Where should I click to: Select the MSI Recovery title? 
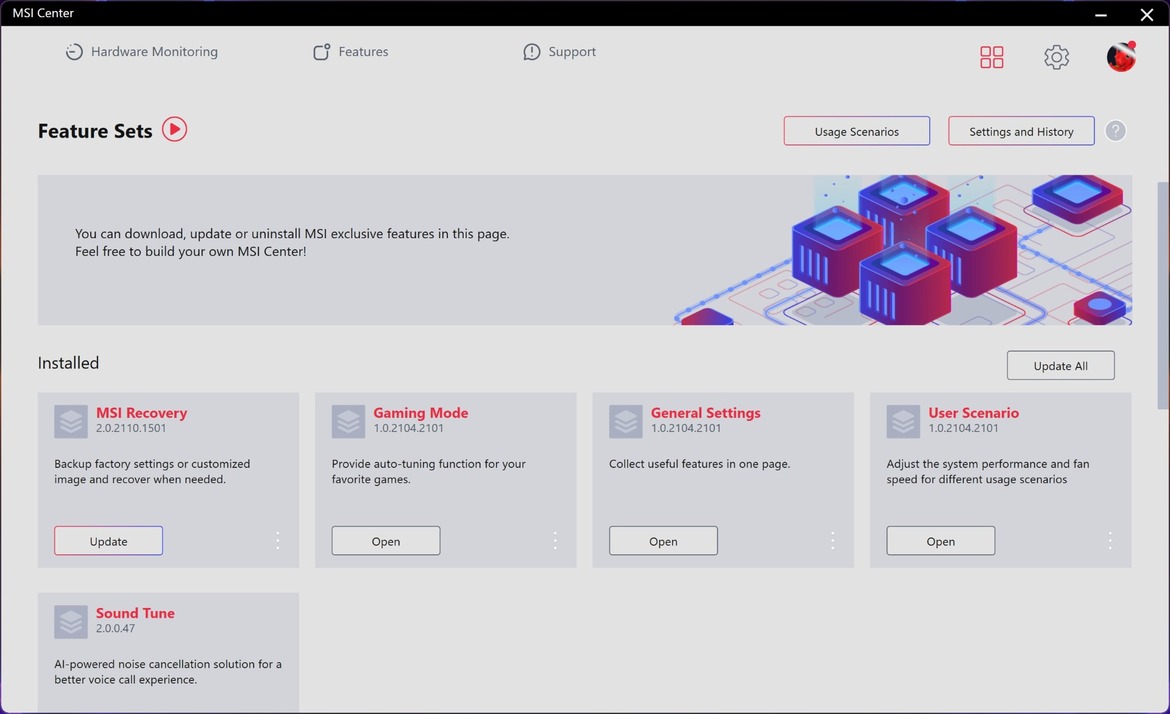pos(141,413)
